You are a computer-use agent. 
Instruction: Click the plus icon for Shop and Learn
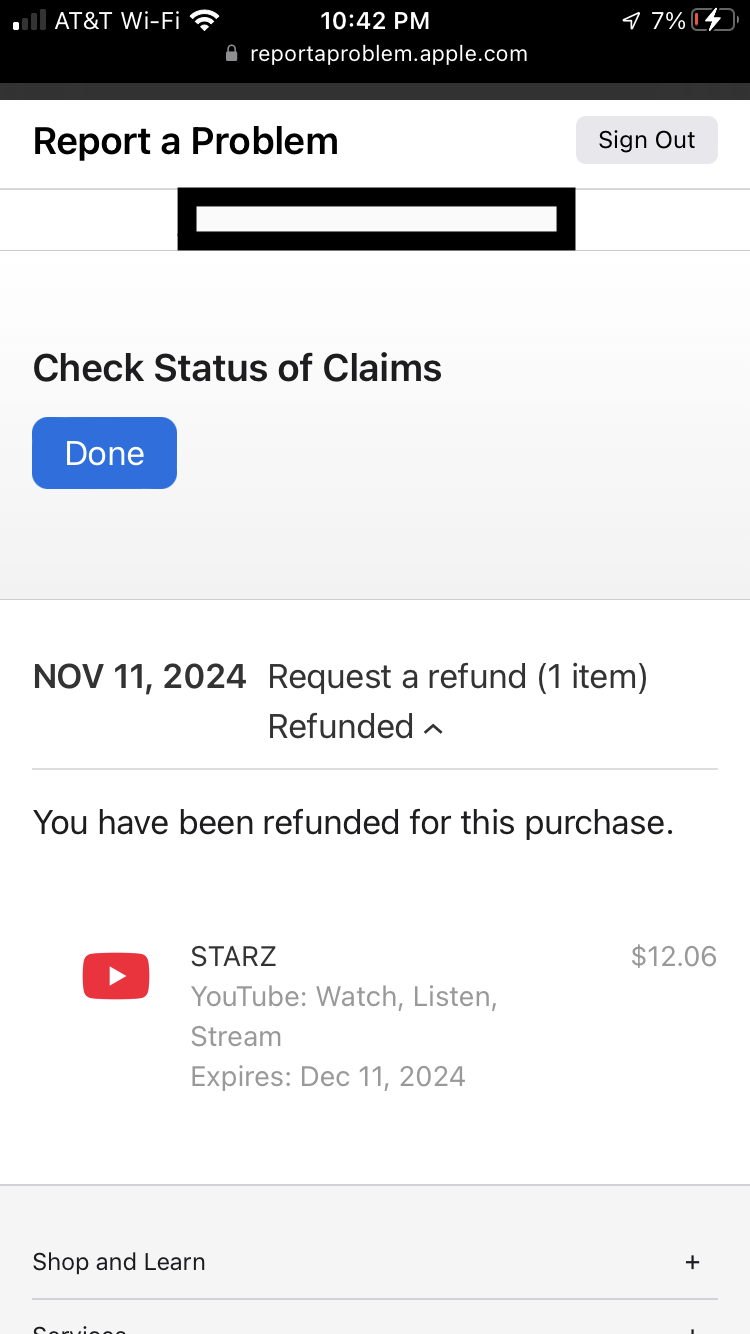pyautogui.click(x=692, y=1262)
